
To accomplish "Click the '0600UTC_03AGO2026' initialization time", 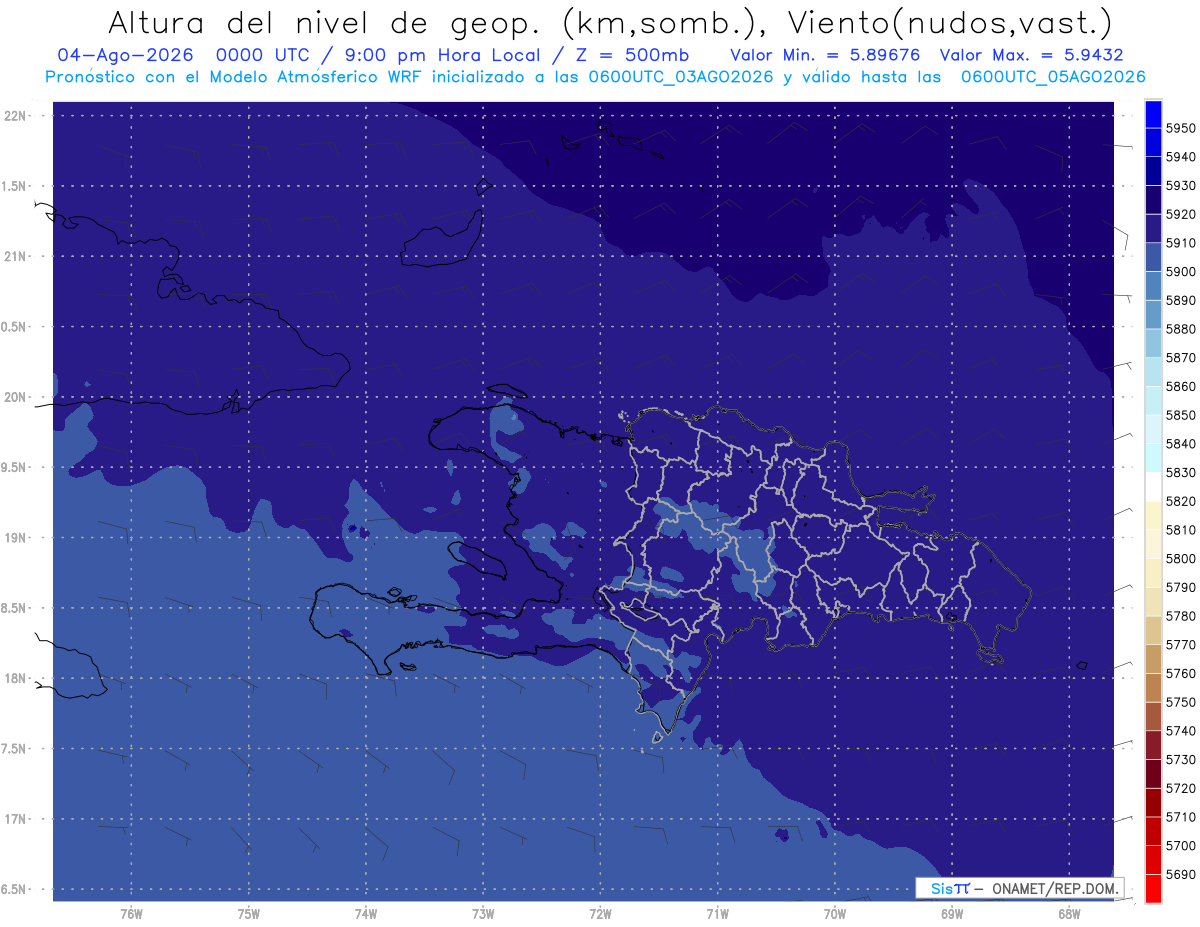I will 679,77.
